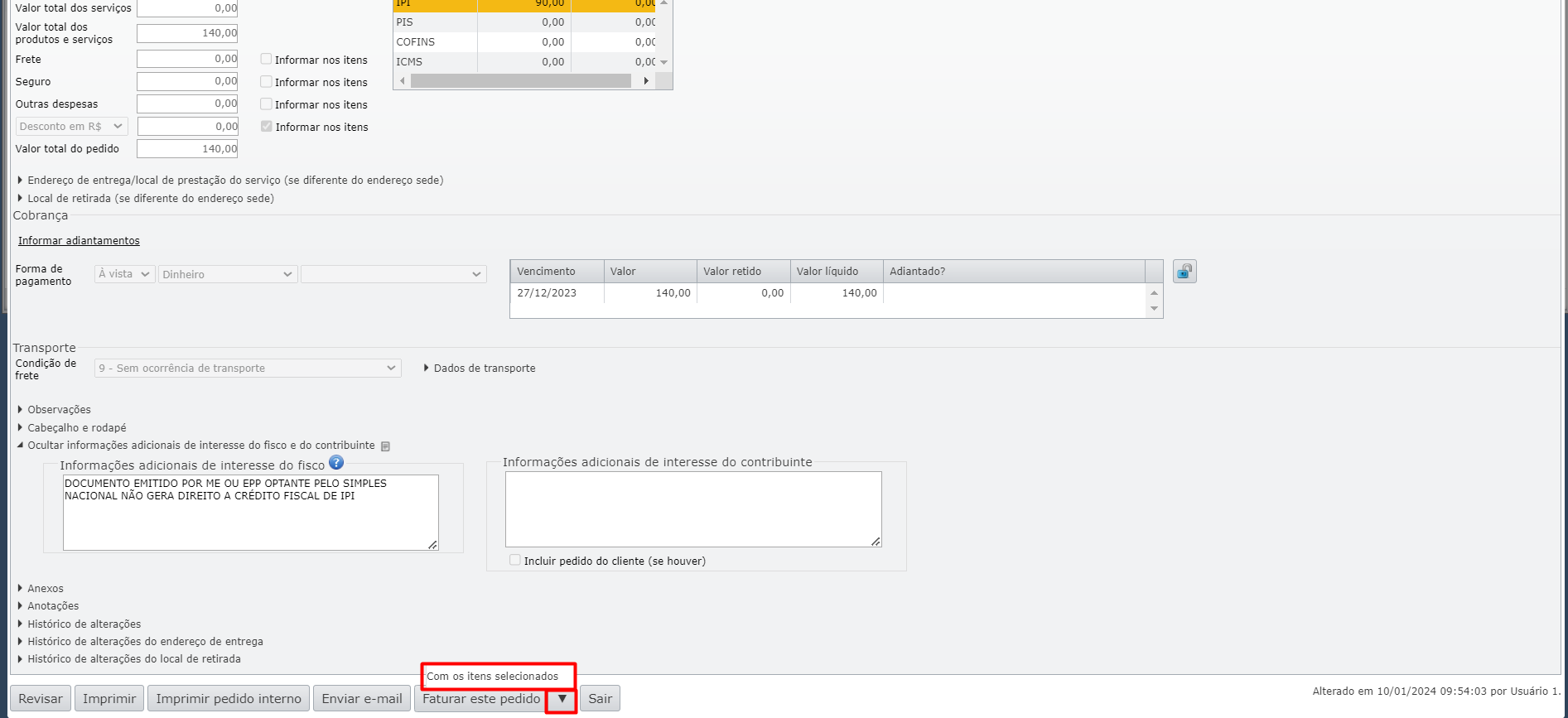Select the 'COFINS' row in tax table

click(x=524, y=42)
